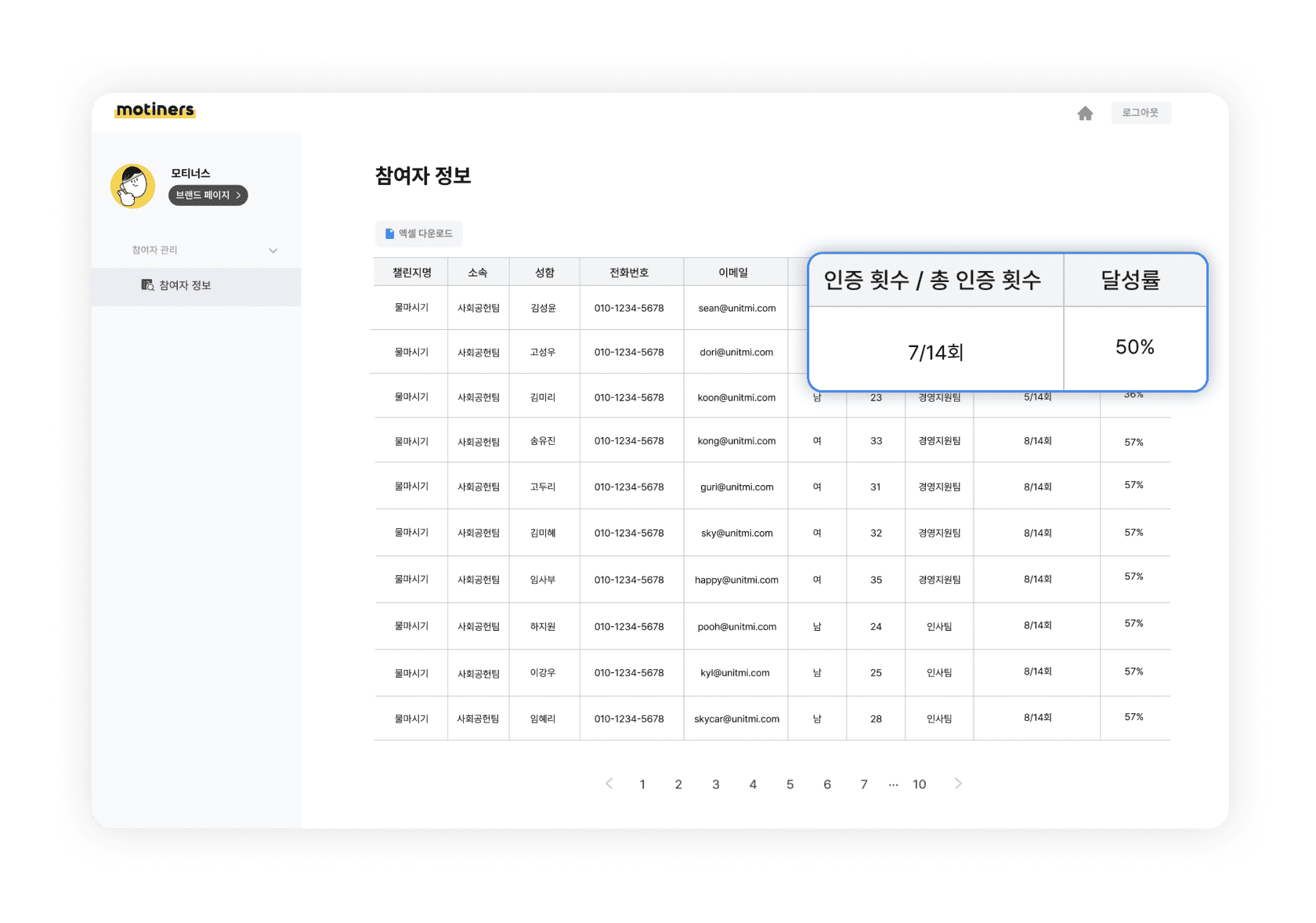Click the age 33 in 송유진's row
Viewport: 1316px width, 923px height.
[x=876, y=441]
